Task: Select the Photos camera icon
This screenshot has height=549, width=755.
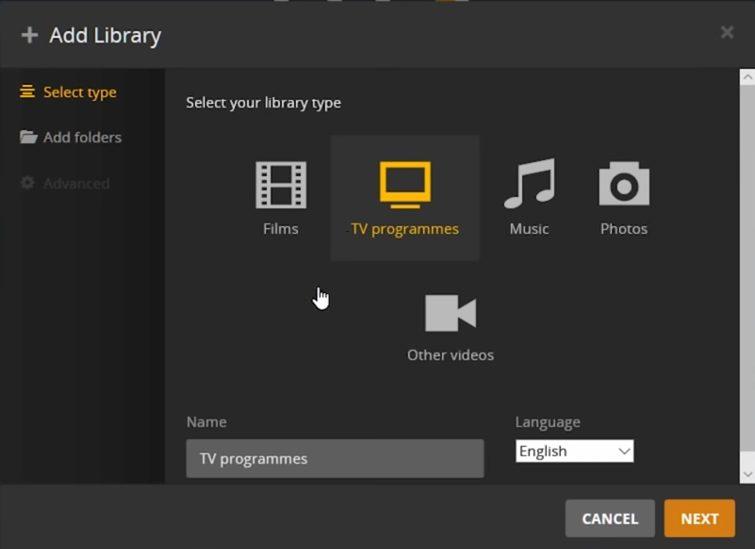Action: 624,185
